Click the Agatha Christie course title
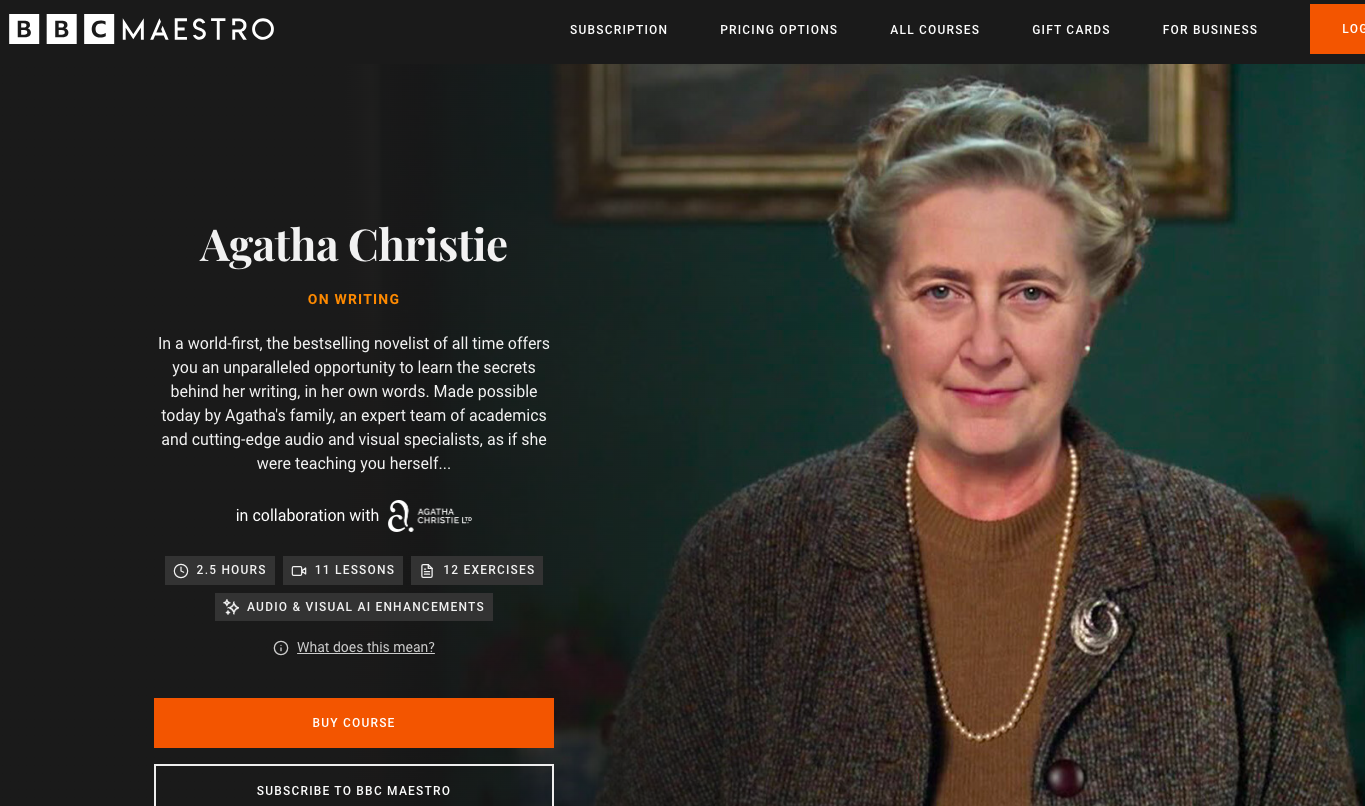1365x806 pixels. pyautogui.click(x=354, y=245)
